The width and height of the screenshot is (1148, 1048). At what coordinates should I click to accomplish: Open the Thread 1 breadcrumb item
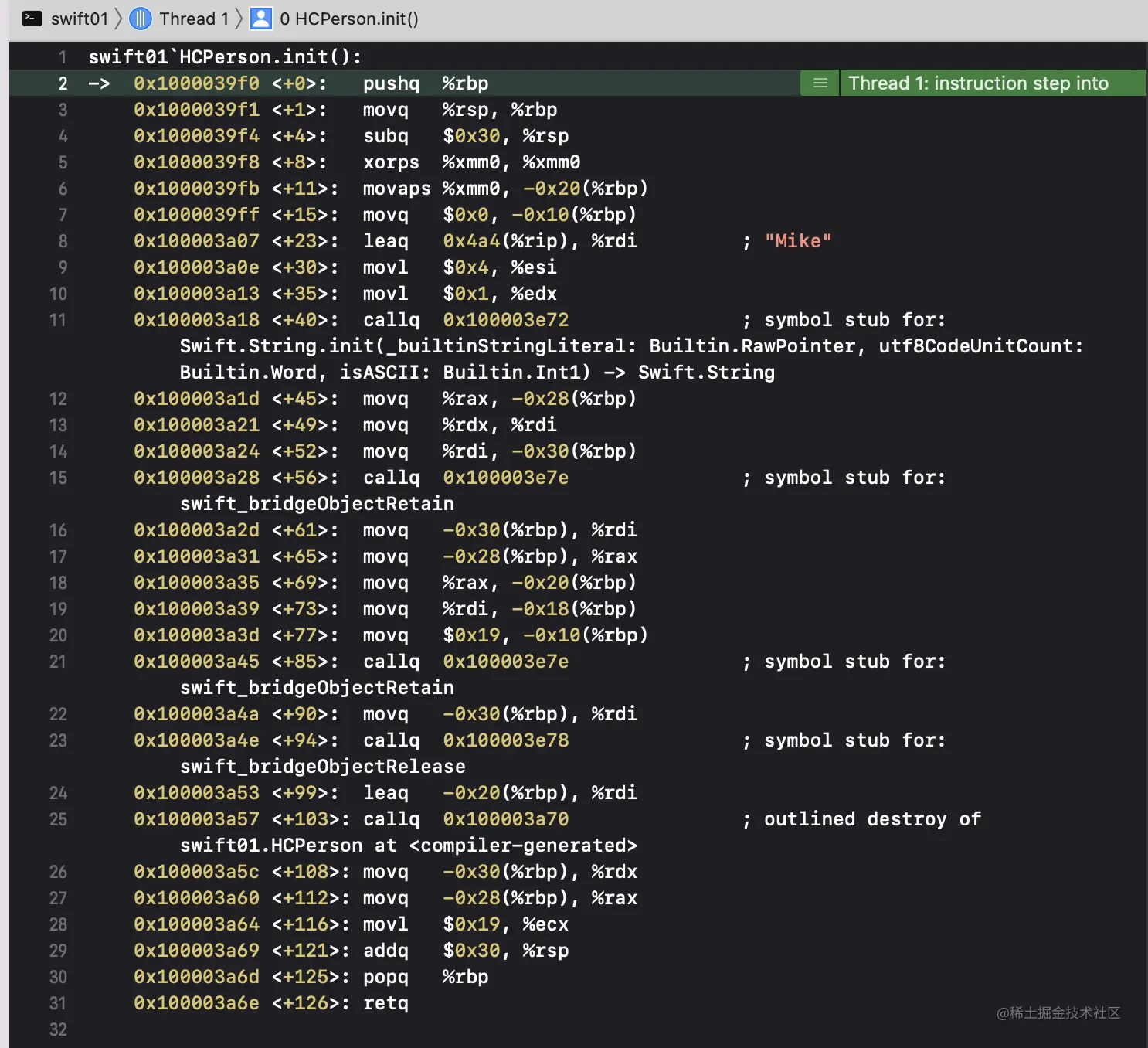194,19
